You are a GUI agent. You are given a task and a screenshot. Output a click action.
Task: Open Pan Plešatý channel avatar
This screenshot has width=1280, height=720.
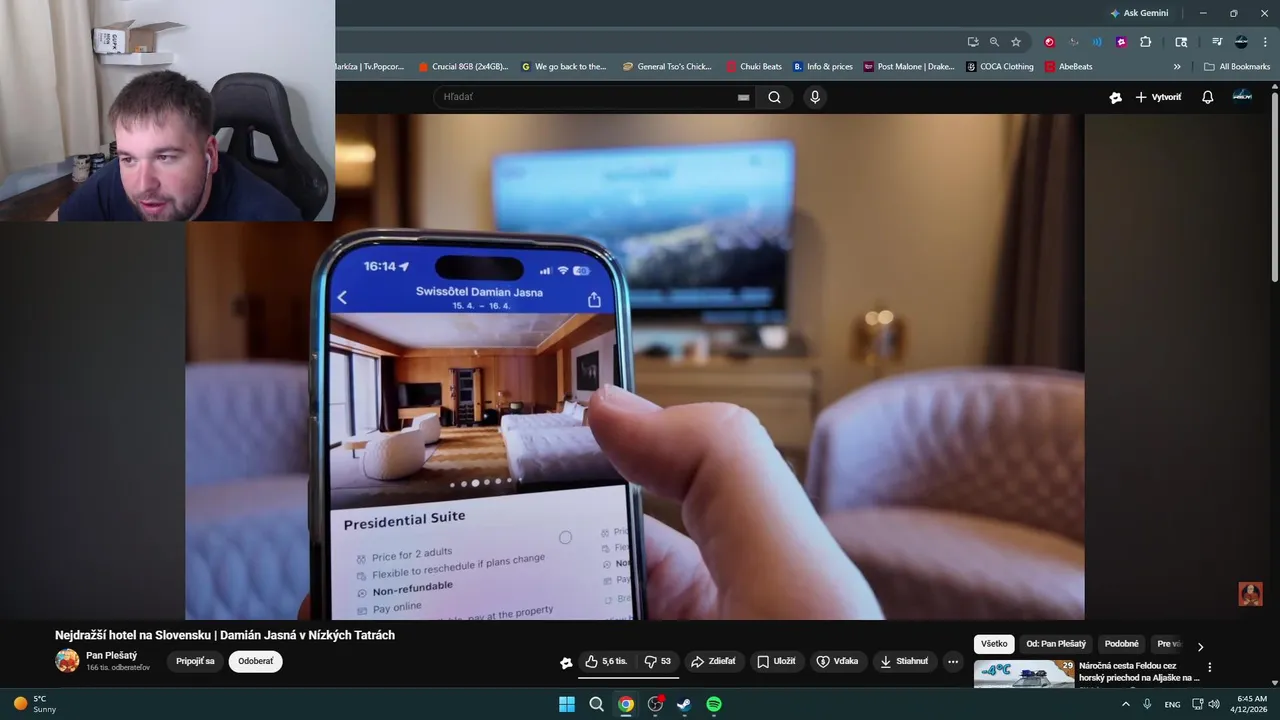67,661
